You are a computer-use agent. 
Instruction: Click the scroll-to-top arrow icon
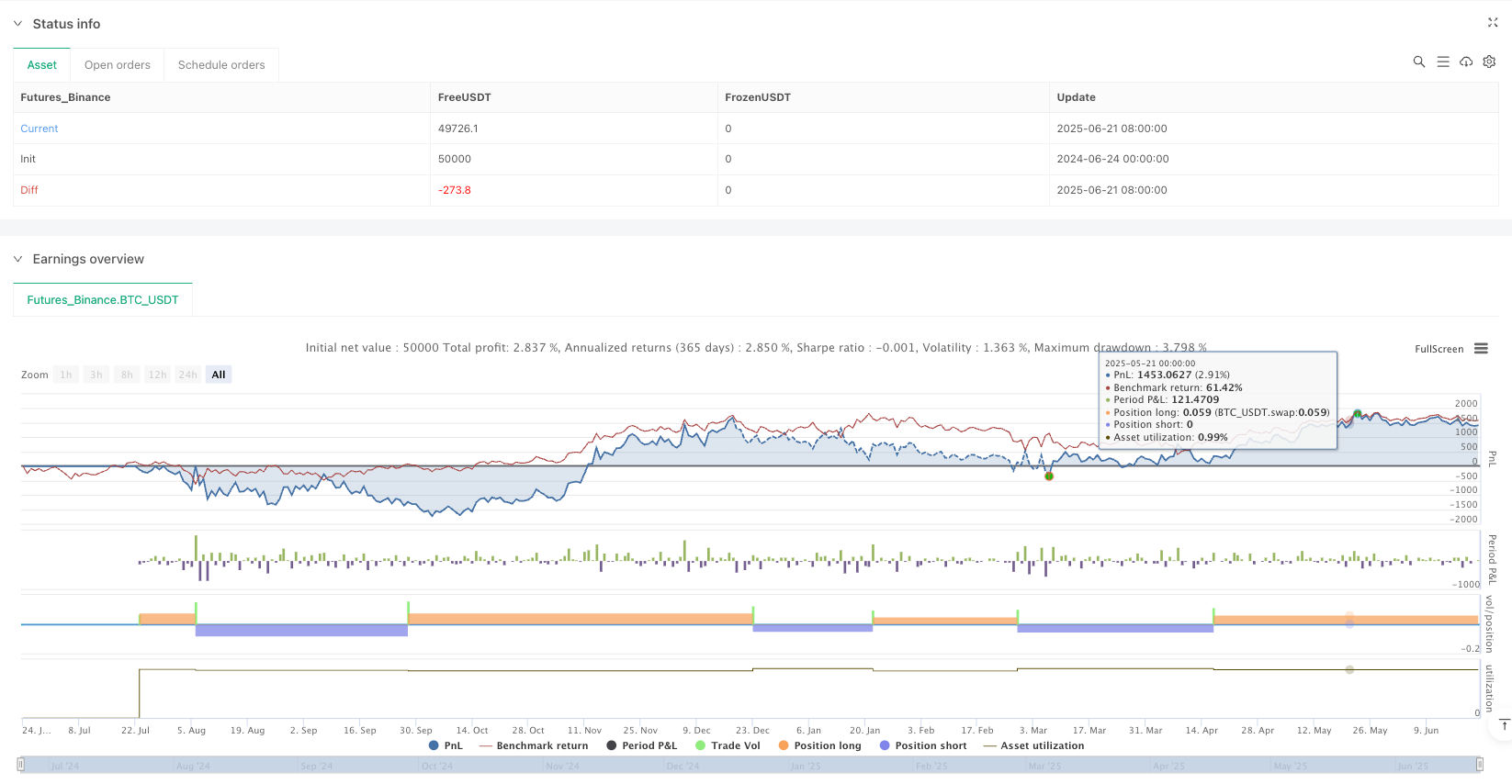click(1504, 725)
